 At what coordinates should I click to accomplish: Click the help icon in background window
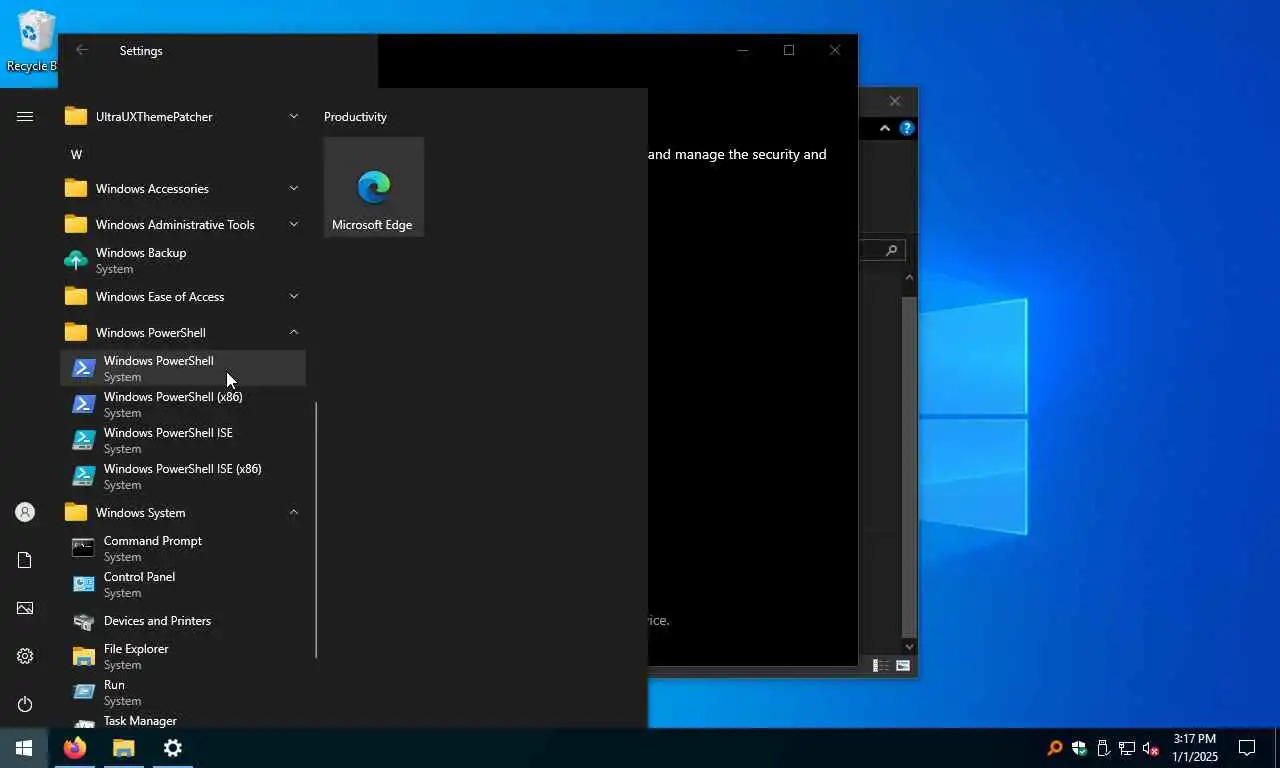906,128
